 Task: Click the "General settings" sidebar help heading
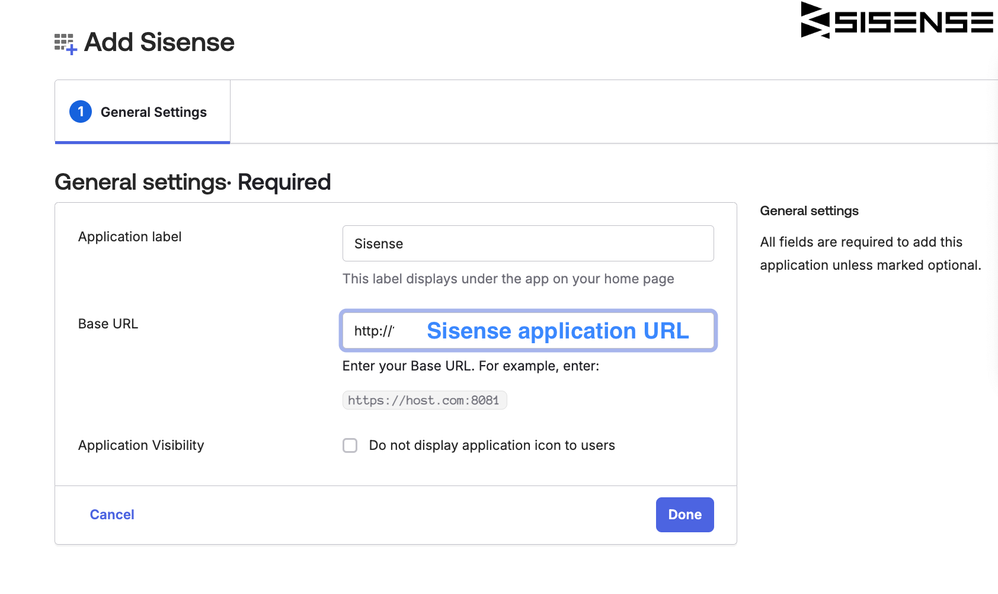point(809,211)
